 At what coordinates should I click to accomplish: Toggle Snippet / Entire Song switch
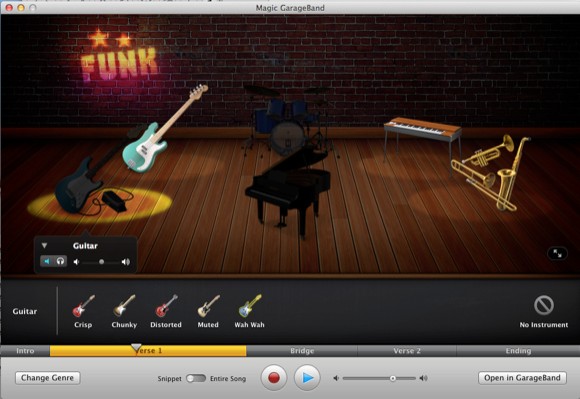coord(196,378)
